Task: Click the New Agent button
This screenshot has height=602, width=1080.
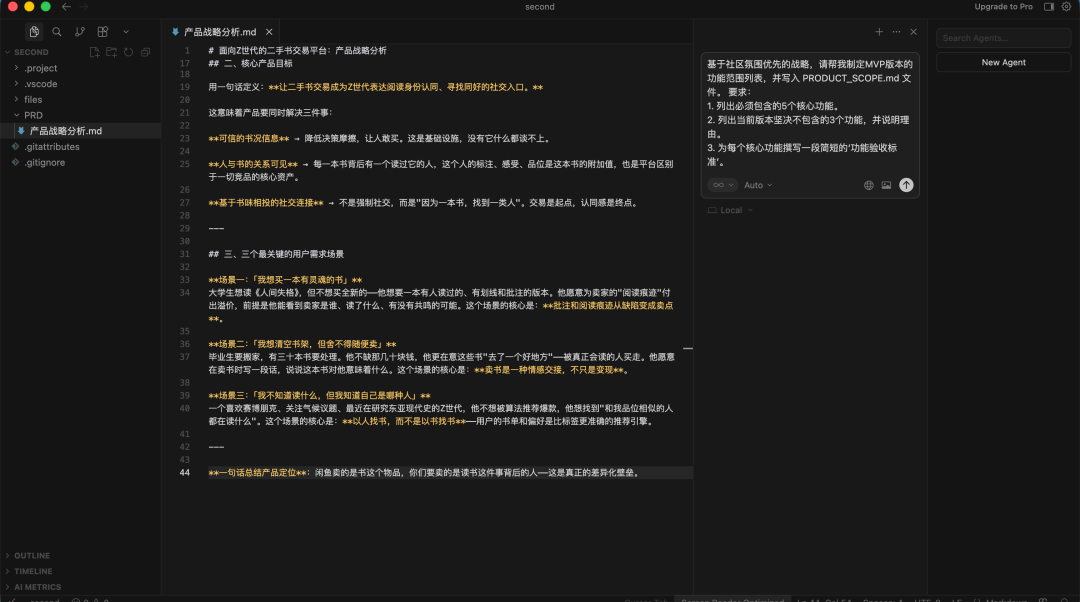Action: (1003, 62)
